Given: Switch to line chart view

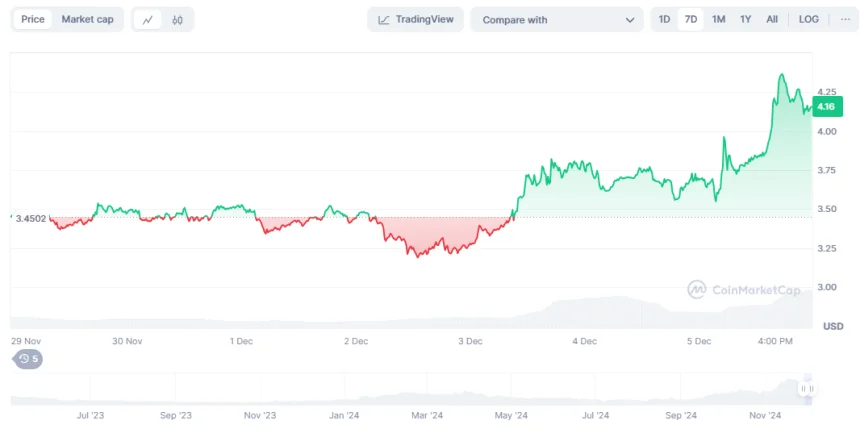Looking at the screenshot, I should [x=148, y=20].
